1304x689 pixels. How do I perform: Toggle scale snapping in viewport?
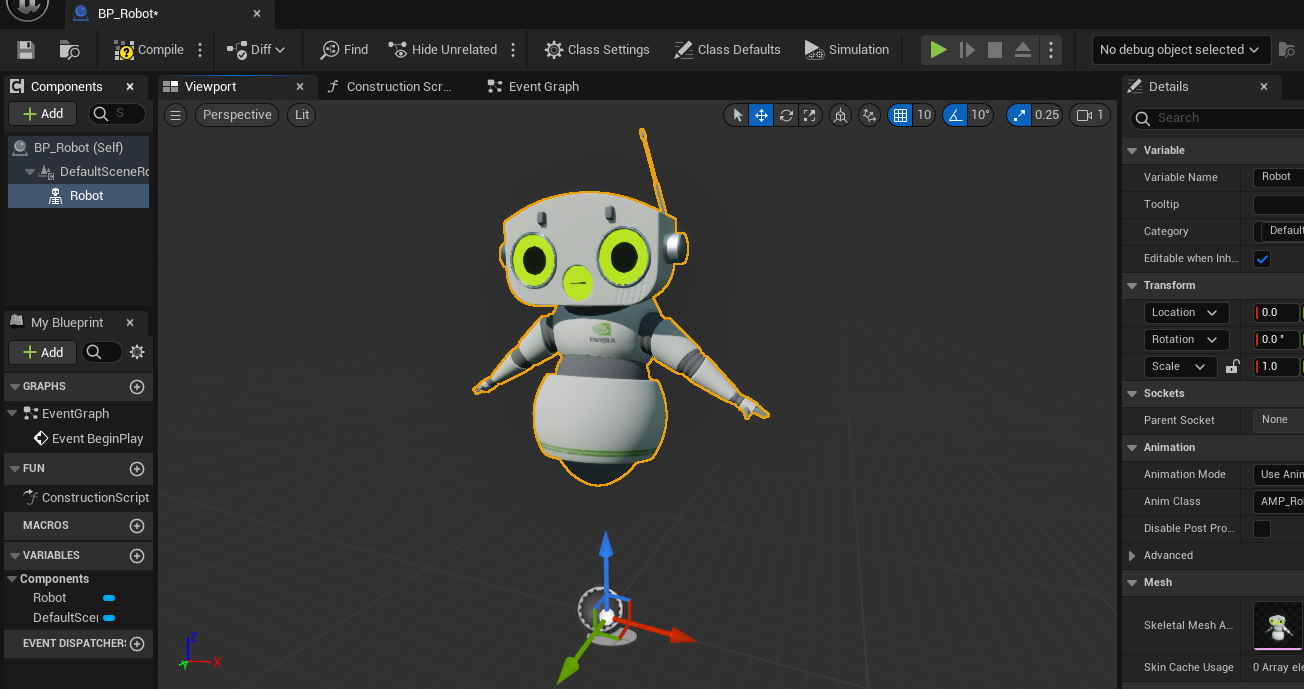(x=1019, y=115)
